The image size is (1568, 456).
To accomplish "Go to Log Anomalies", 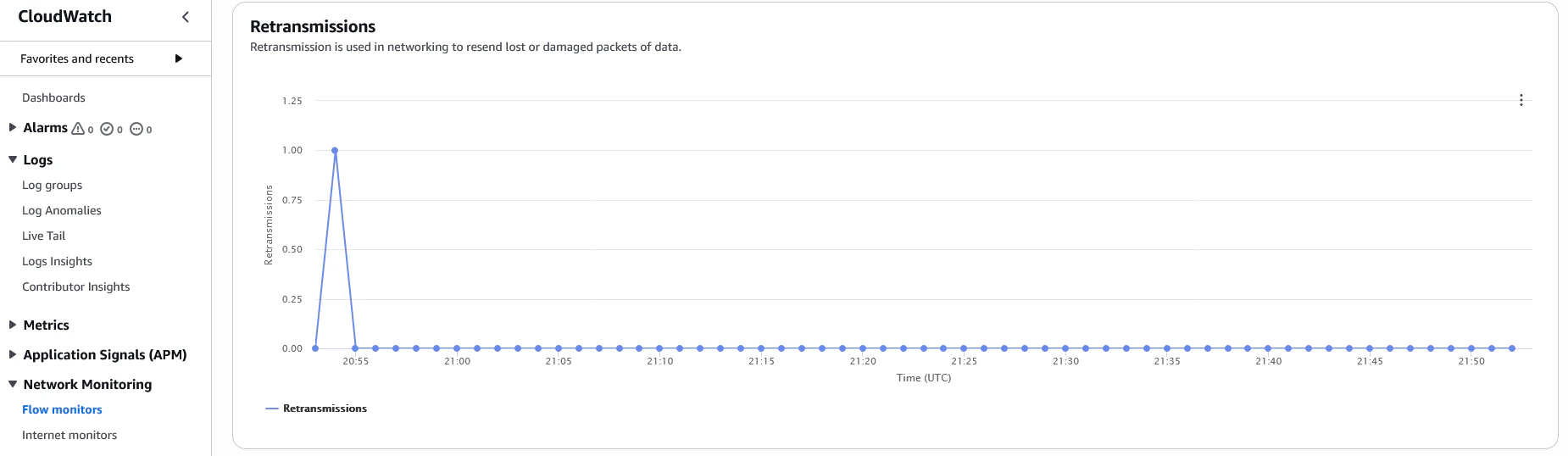I will [62, 210].
